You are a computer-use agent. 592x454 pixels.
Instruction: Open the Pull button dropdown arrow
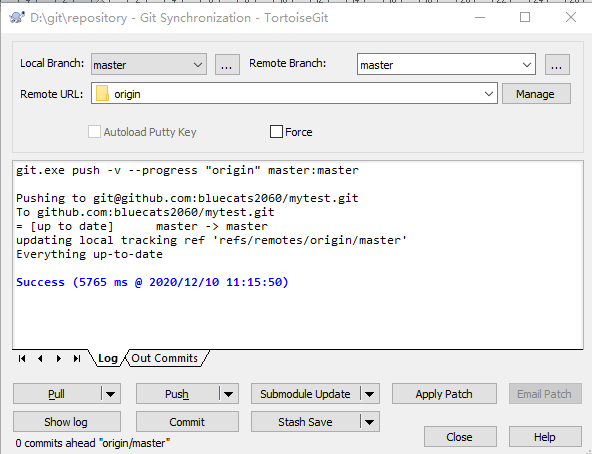(x=111, y=394)
